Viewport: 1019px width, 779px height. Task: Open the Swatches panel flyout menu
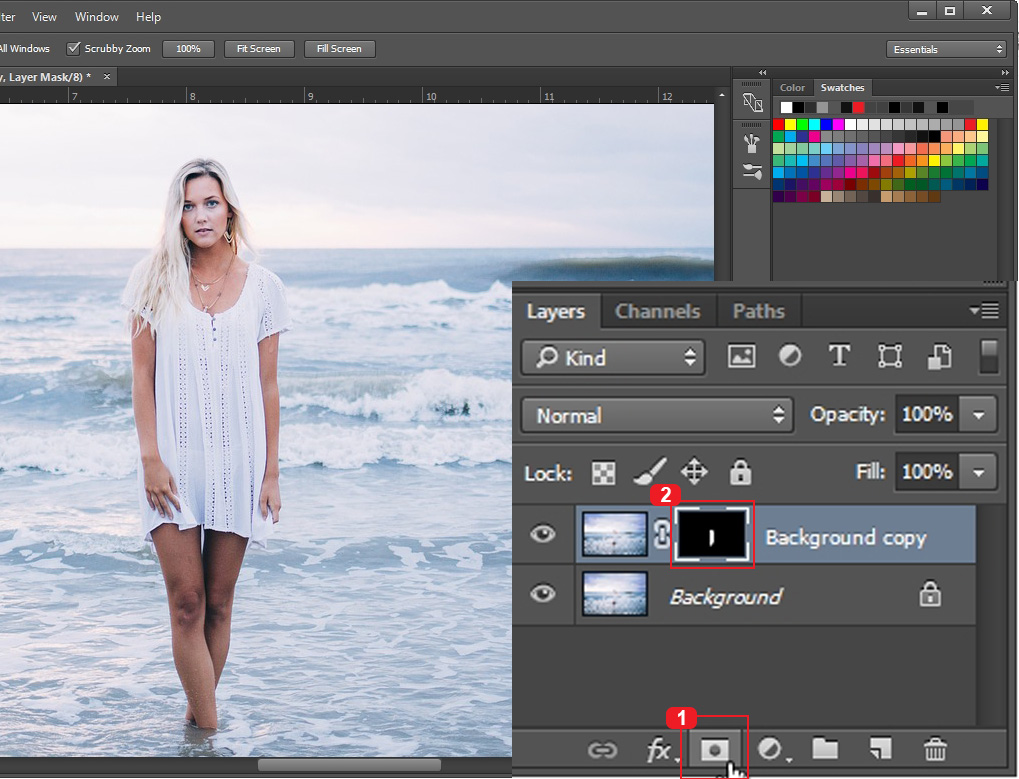[1001, 87]
